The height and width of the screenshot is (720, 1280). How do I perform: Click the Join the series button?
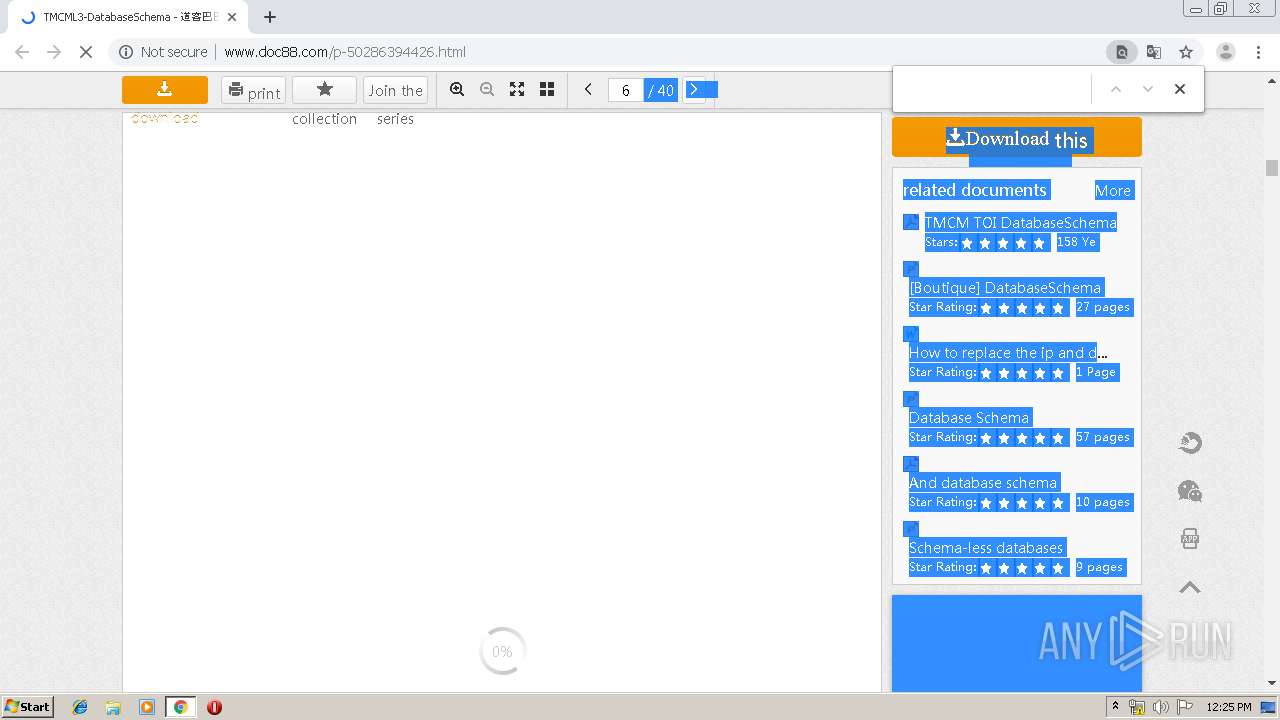point(395,90)
